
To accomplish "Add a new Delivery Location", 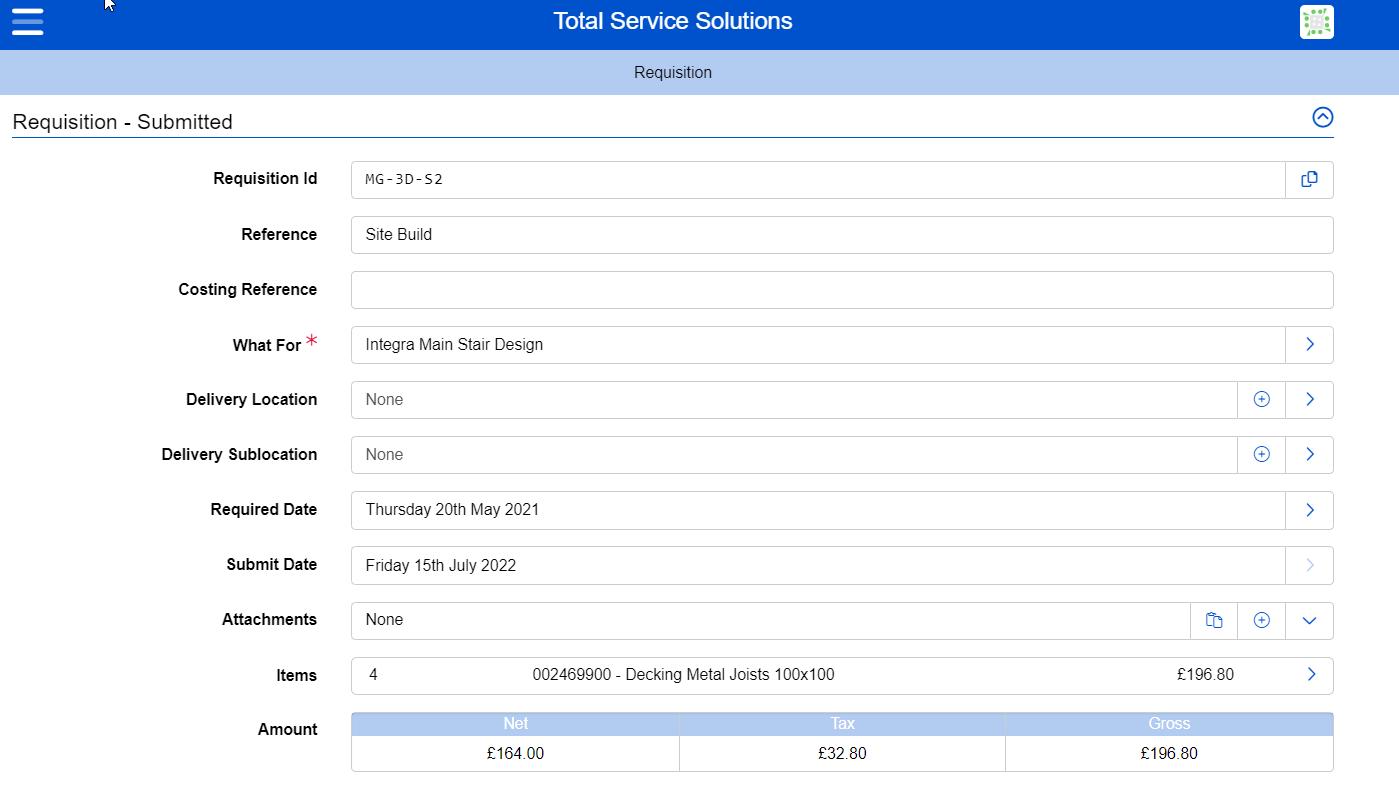I will click(1261, 400).
